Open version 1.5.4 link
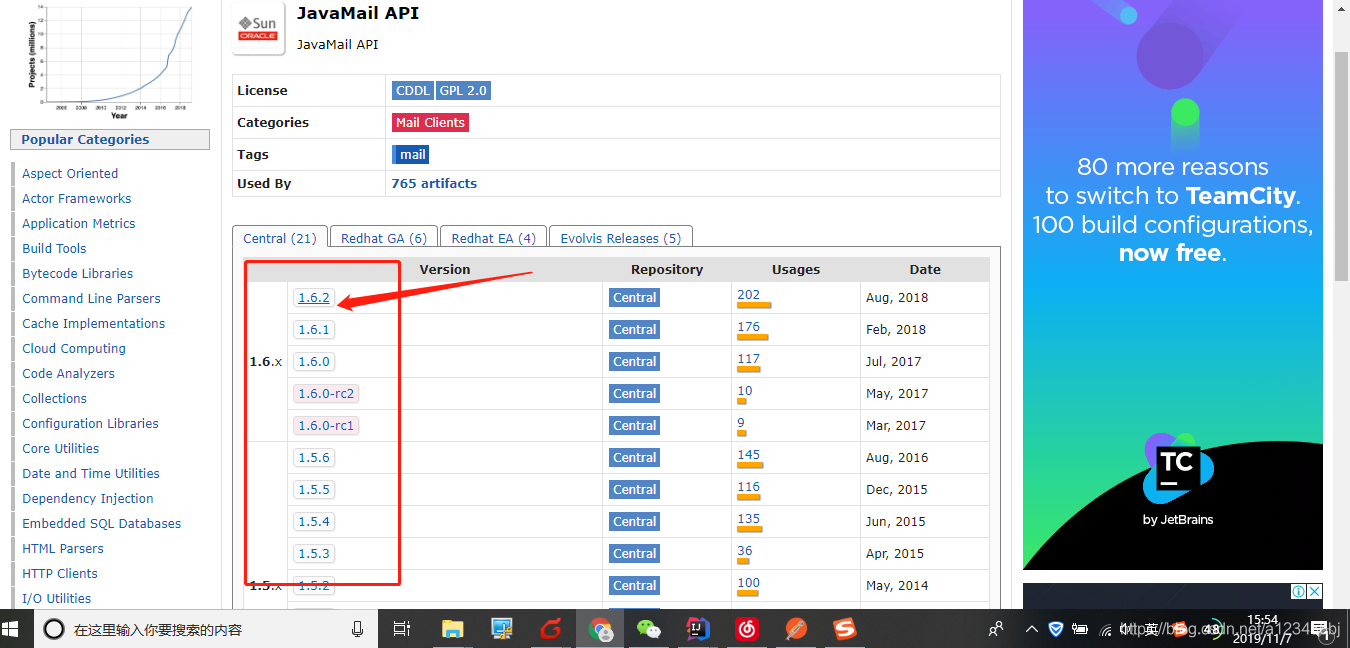Image resolution: width=1350 pixels, height=648 pixels. [314, 521]
